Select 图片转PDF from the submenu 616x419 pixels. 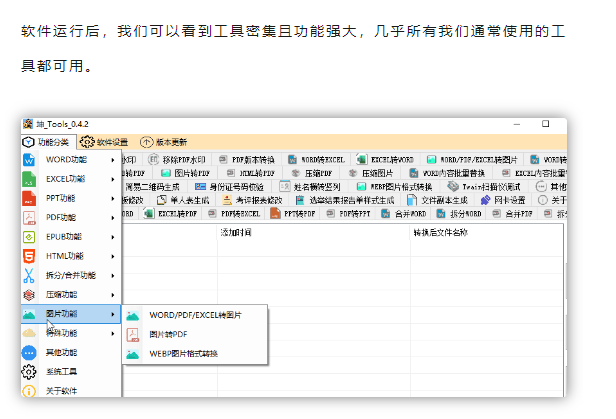[168, 334]
